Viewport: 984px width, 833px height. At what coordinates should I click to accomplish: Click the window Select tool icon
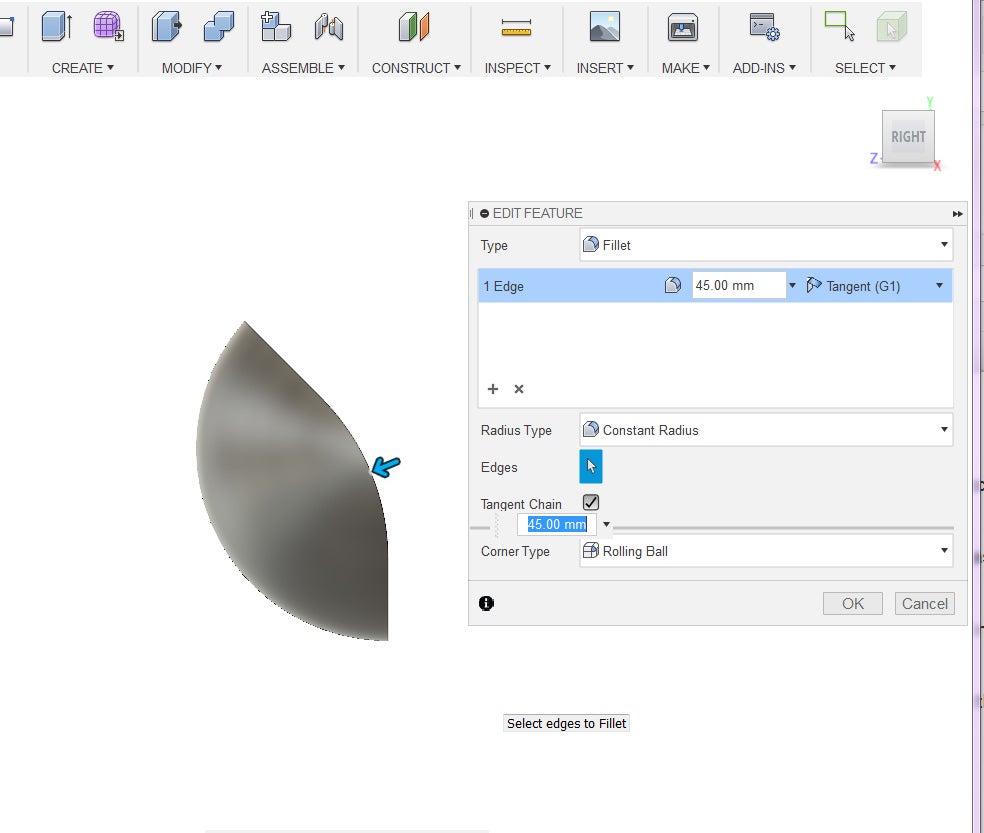click(840, 26)
